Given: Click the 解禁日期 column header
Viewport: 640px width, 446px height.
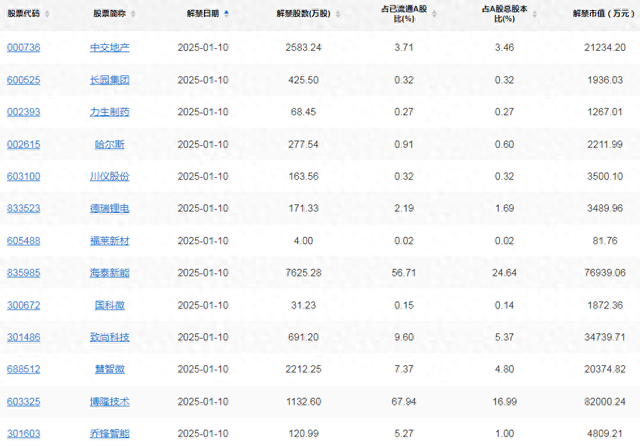Looking at the screenshot, I should coord(203,13).
